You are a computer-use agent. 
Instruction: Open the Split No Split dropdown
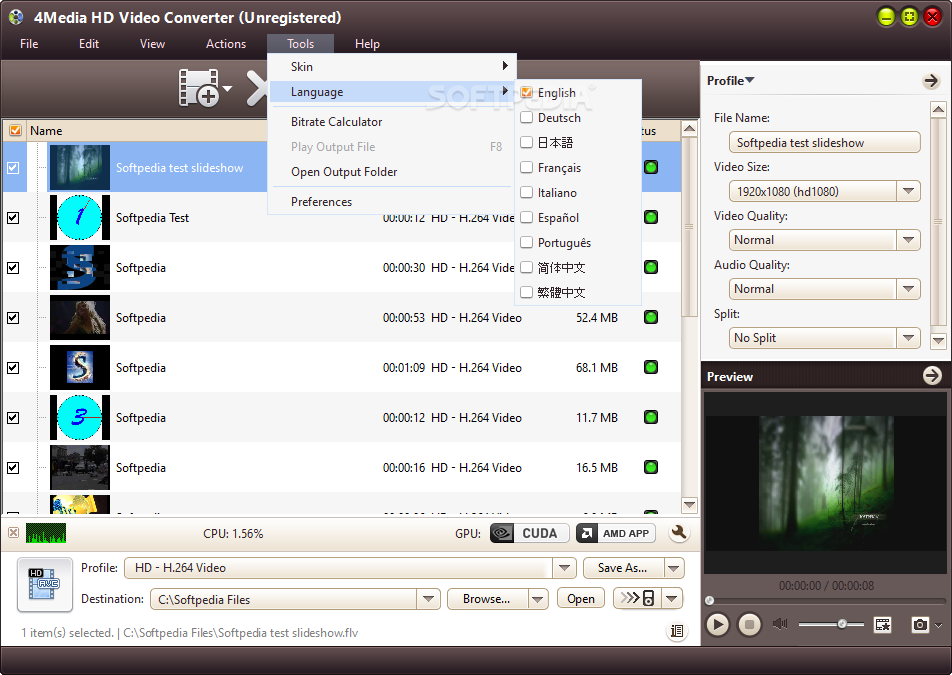click(908, 338)
